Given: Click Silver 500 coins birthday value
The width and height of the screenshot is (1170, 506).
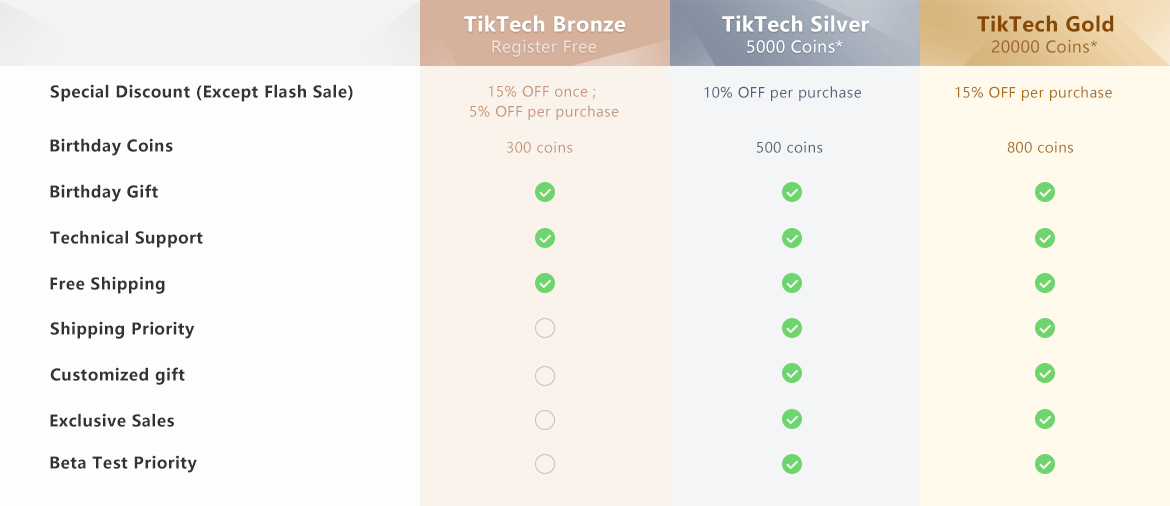Looking at the screenshot, I should [789, 148].
